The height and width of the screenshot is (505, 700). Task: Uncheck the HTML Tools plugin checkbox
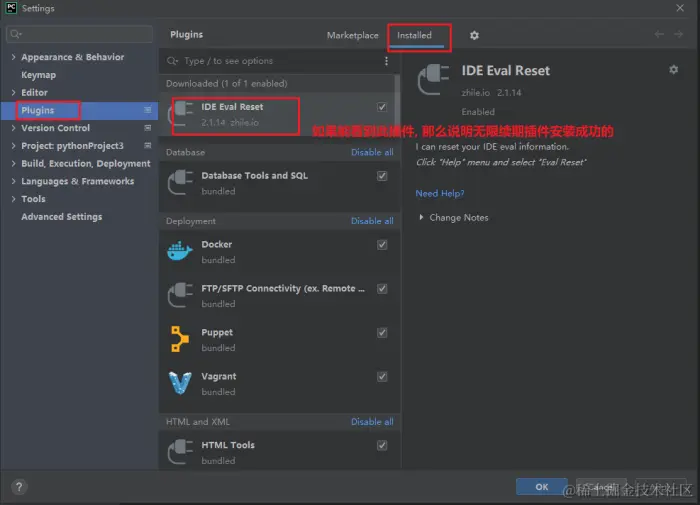[382, 445]
